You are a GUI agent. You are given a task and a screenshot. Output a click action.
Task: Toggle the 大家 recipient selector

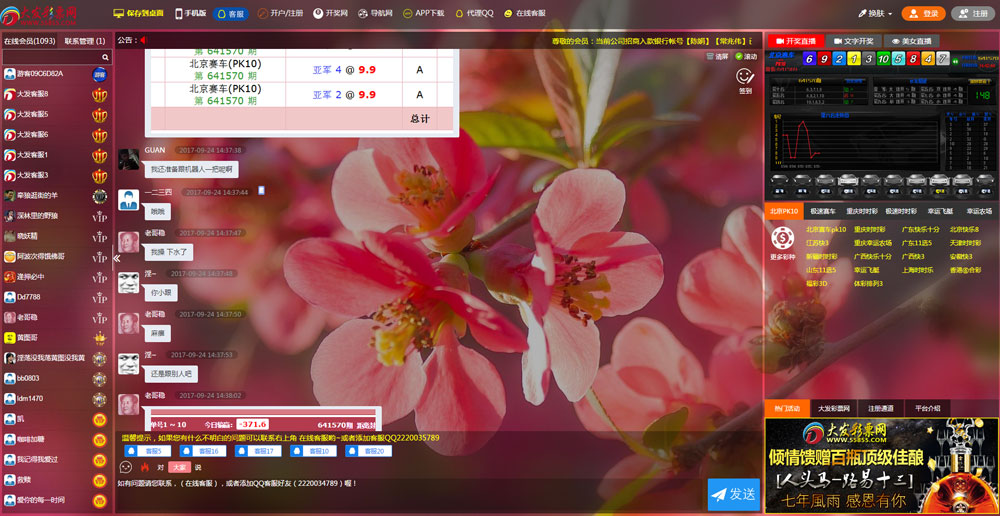pyautogui.click(x=178, y=467)
